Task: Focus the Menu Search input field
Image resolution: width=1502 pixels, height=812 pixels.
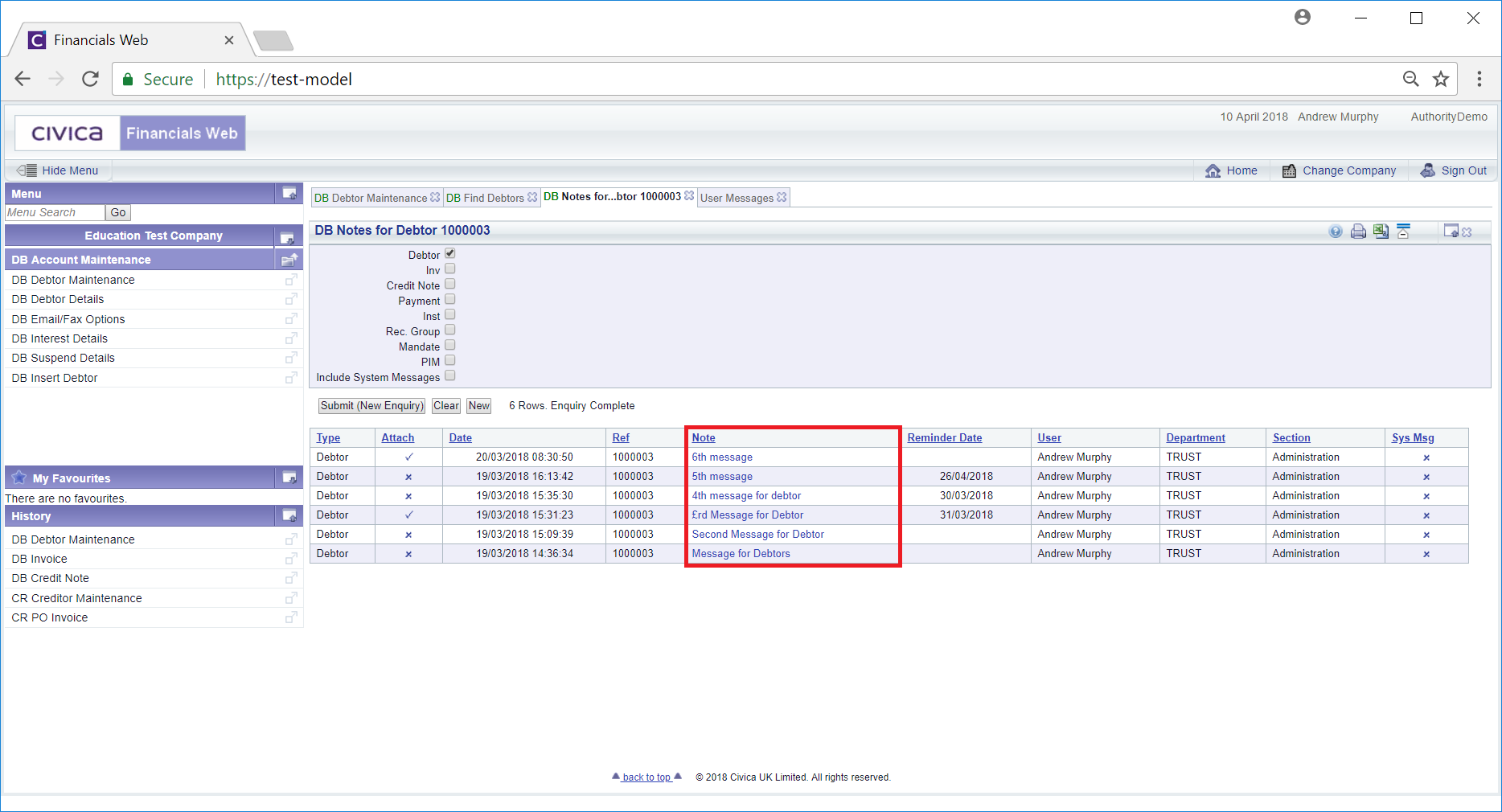Action: point(55,212)
